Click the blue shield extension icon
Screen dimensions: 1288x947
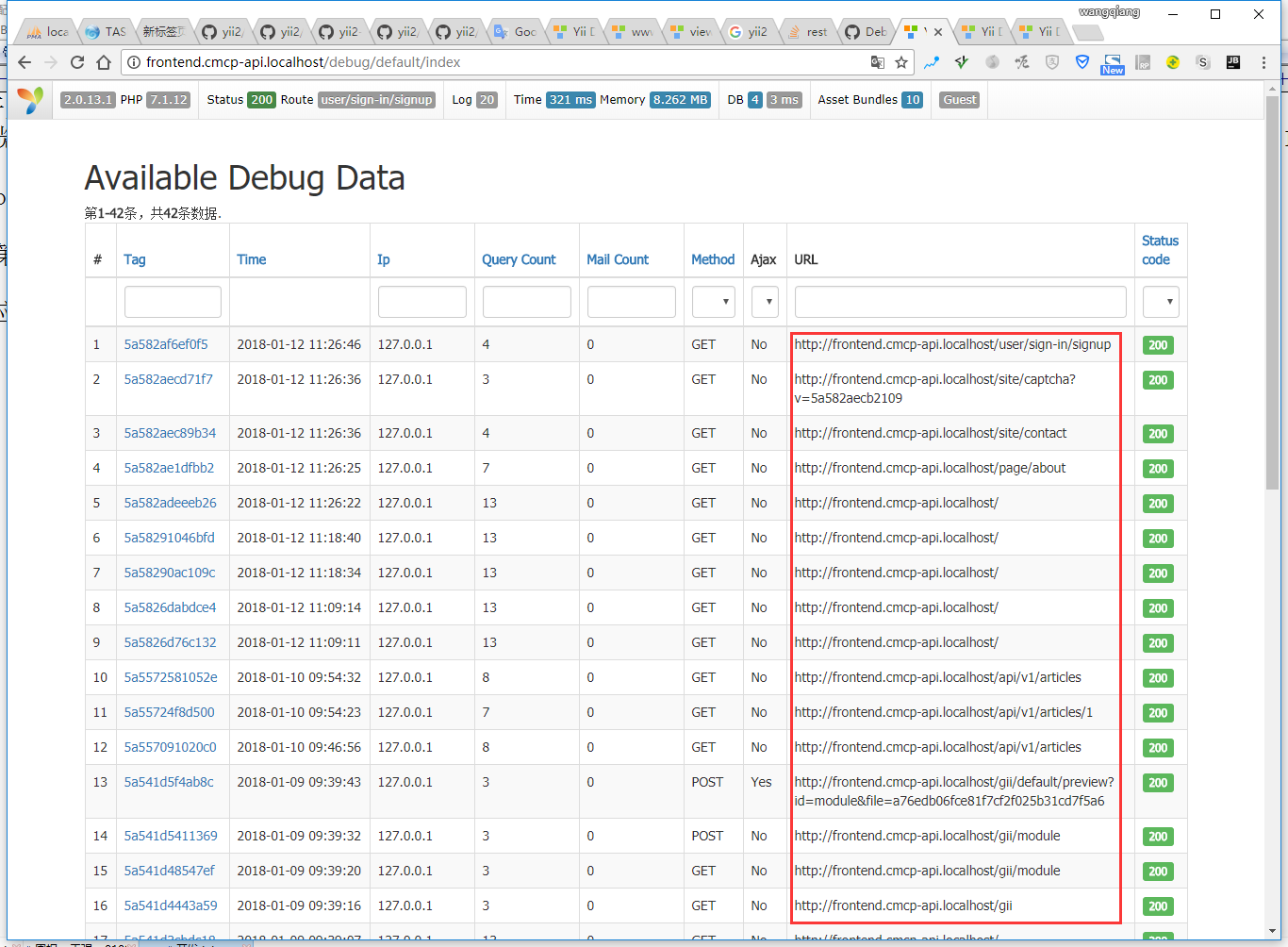1082,62
